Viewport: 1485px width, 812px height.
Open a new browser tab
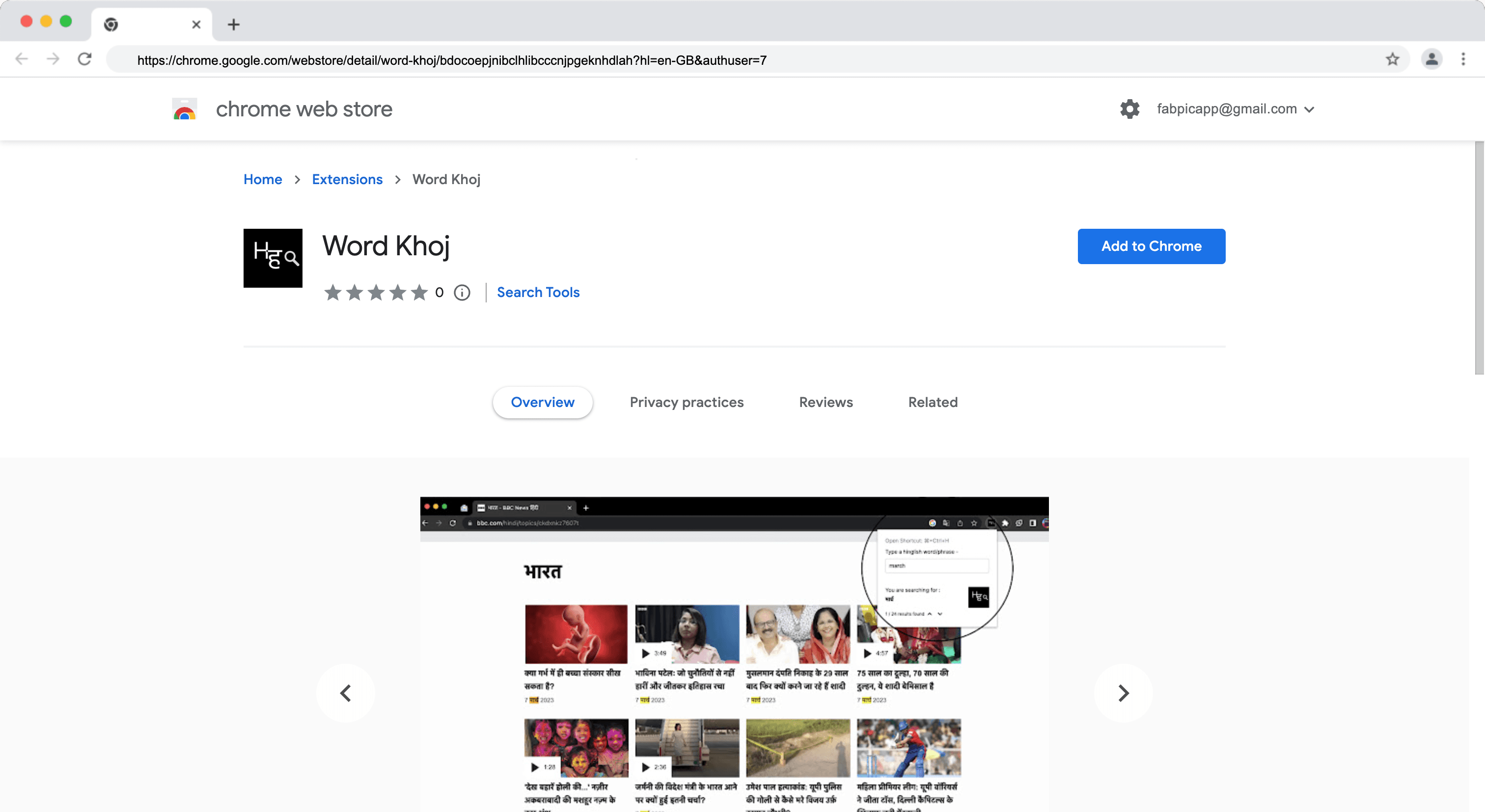[233, 24]
